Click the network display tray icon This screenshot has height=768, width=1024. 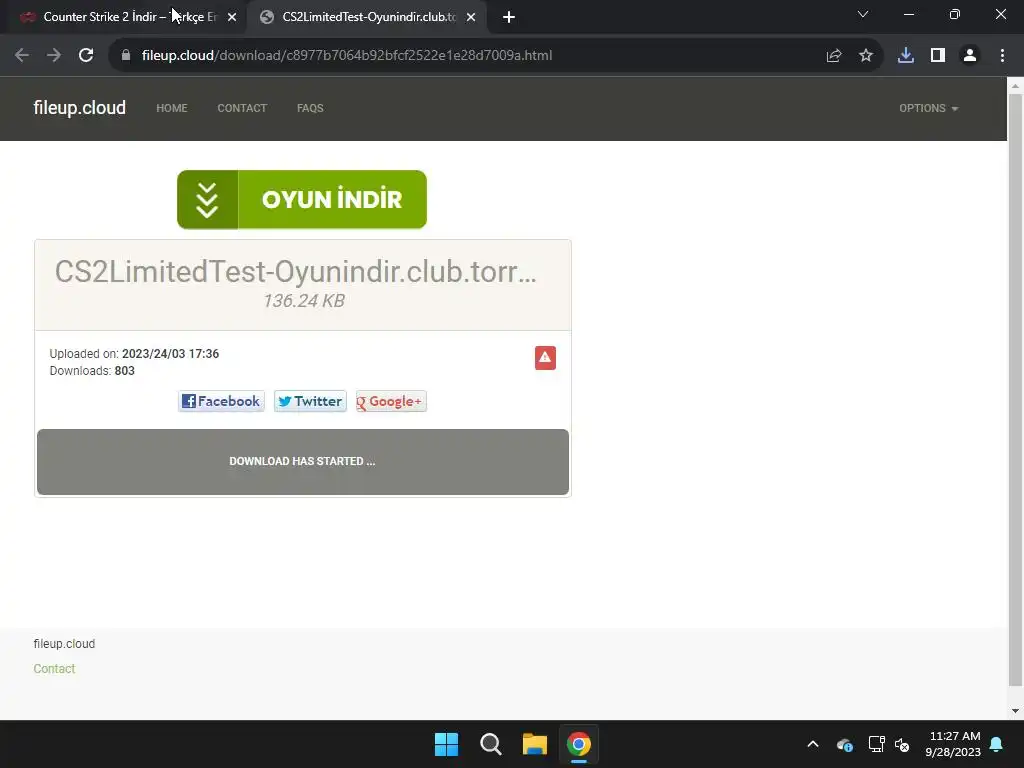click(876, 744)
